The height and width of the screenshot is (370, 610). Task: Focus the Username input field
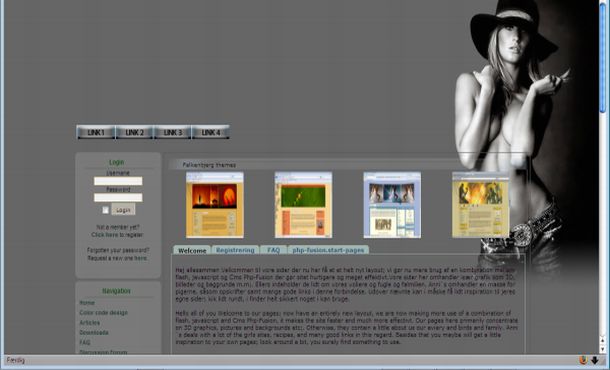point(118,181)
